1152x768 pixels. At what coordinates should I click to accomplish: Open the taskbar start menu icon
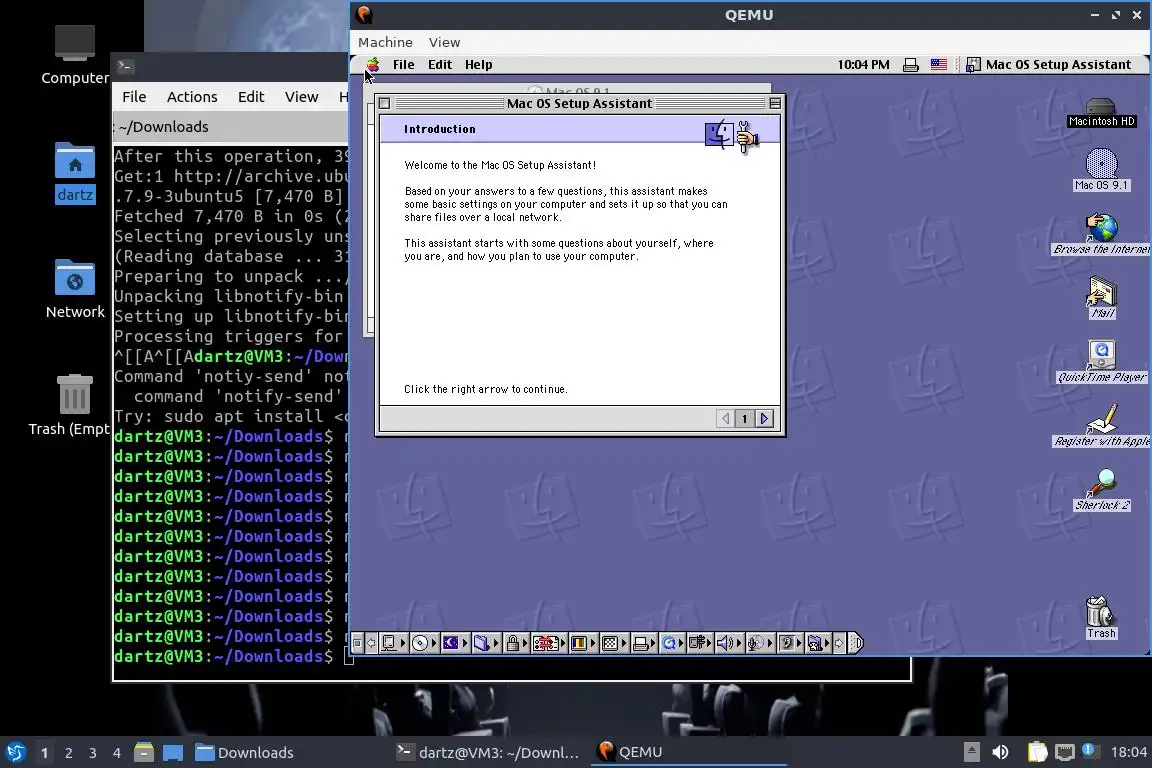coord(15,753)
